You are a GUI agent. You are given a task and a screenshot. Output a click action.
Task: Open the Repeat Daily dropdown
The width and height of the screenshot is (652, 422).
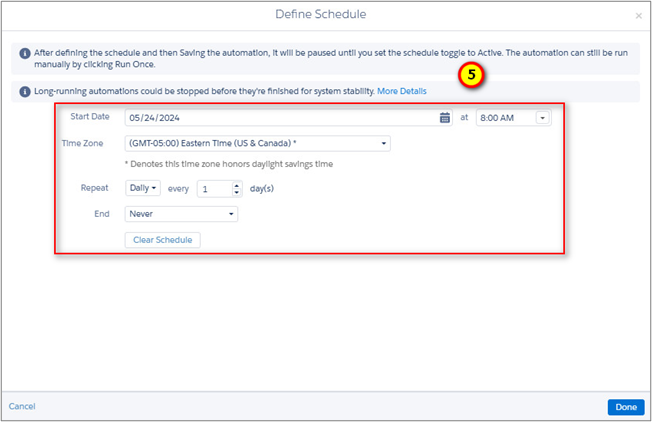143,188
